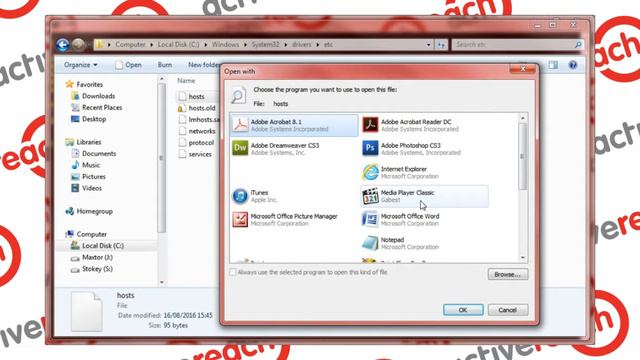Pick Adobe Photoshop CS3 icon
The width and height of the screenshot is (640, 360).
pos(370,148)
